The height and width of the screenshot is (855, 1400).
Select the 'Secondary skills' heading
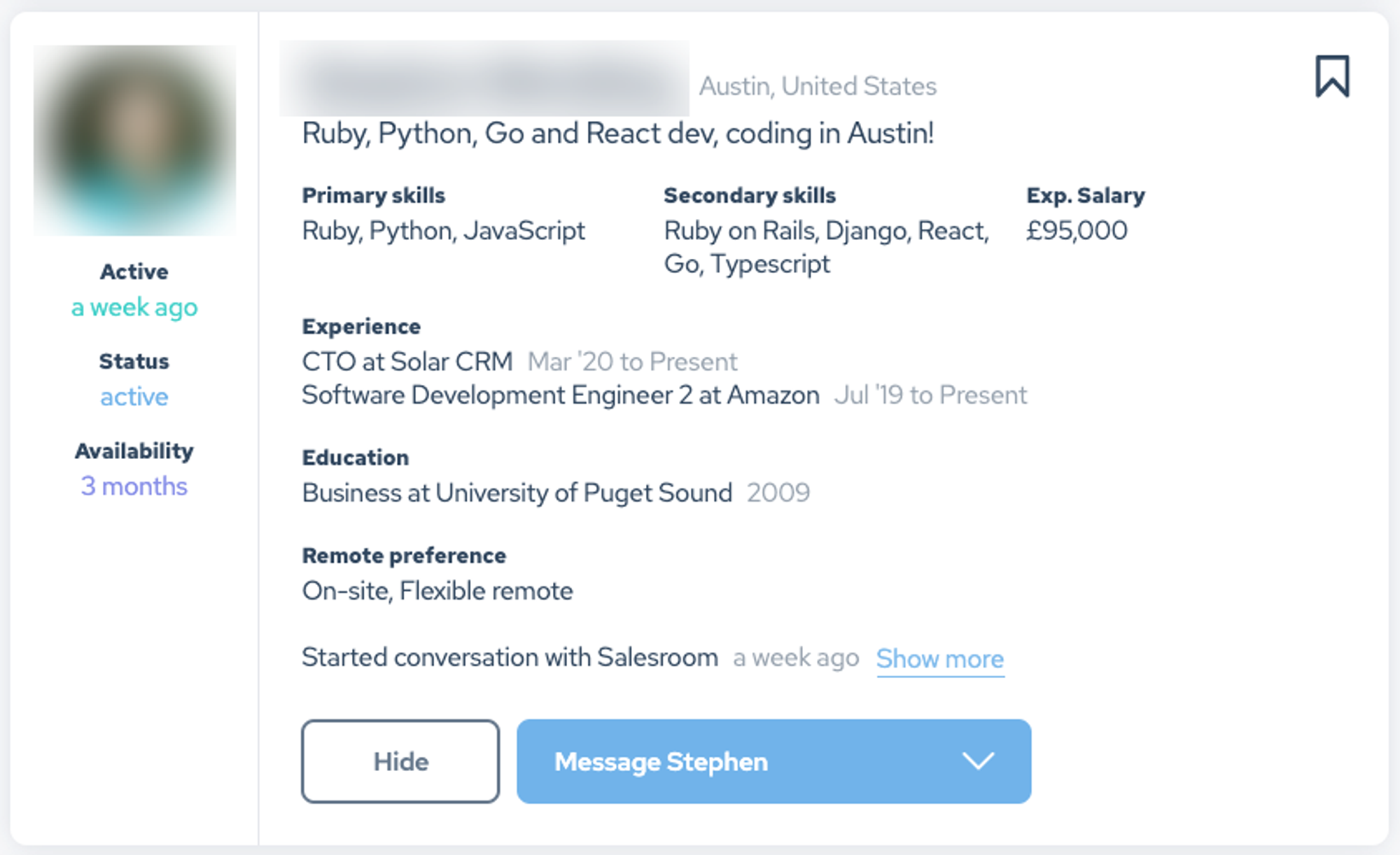(x=750, y=195)
